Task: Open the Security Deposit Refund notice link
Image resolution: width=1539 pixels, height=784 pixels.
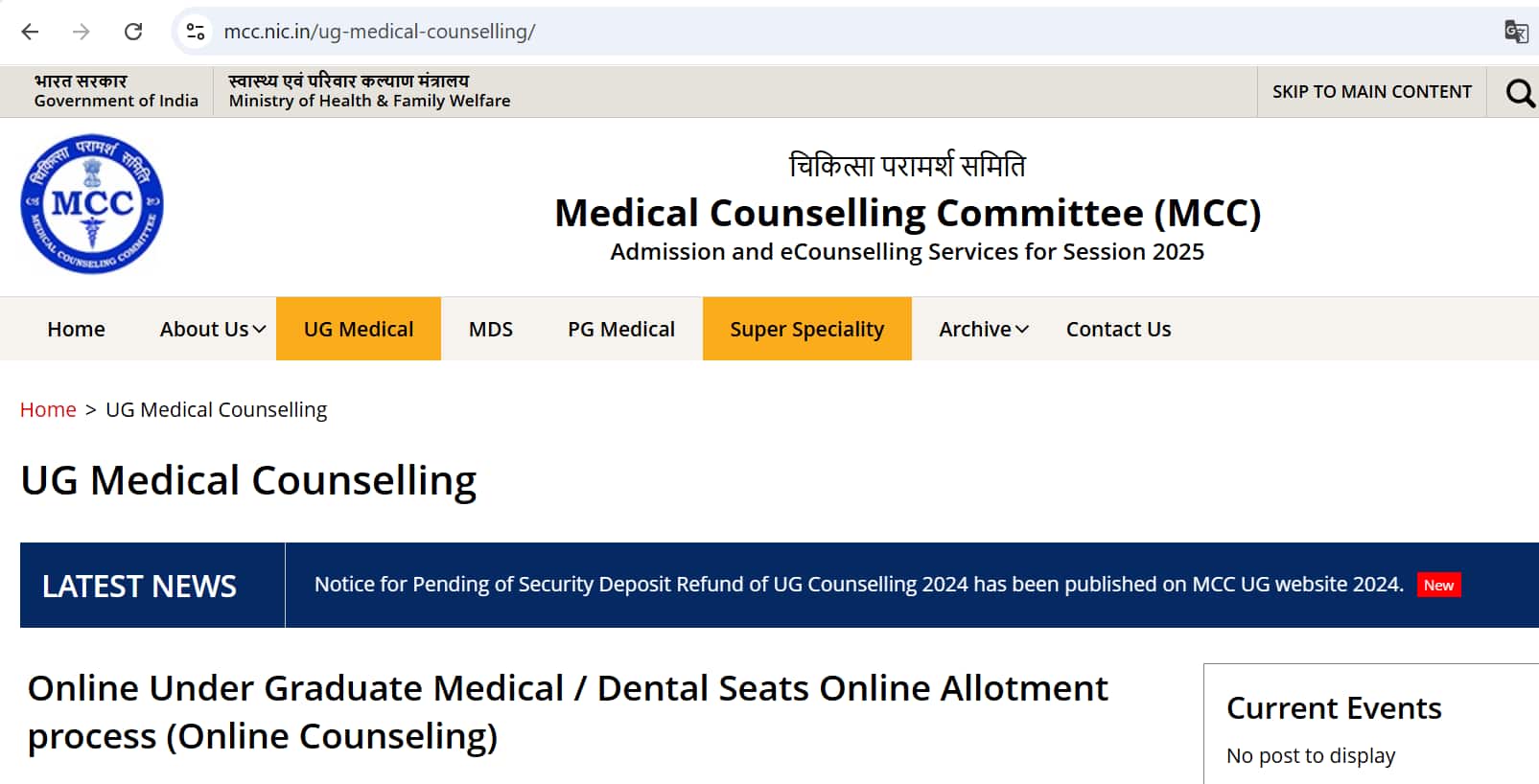Action: tap(858, 585)
